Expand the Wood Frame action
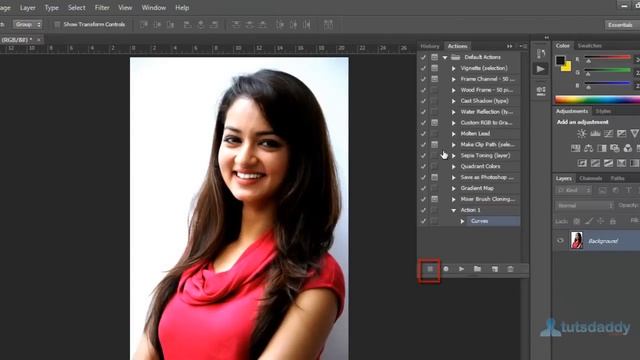This screenshot has height=360, width=640. pyautogui.click(x=453, y=90)
